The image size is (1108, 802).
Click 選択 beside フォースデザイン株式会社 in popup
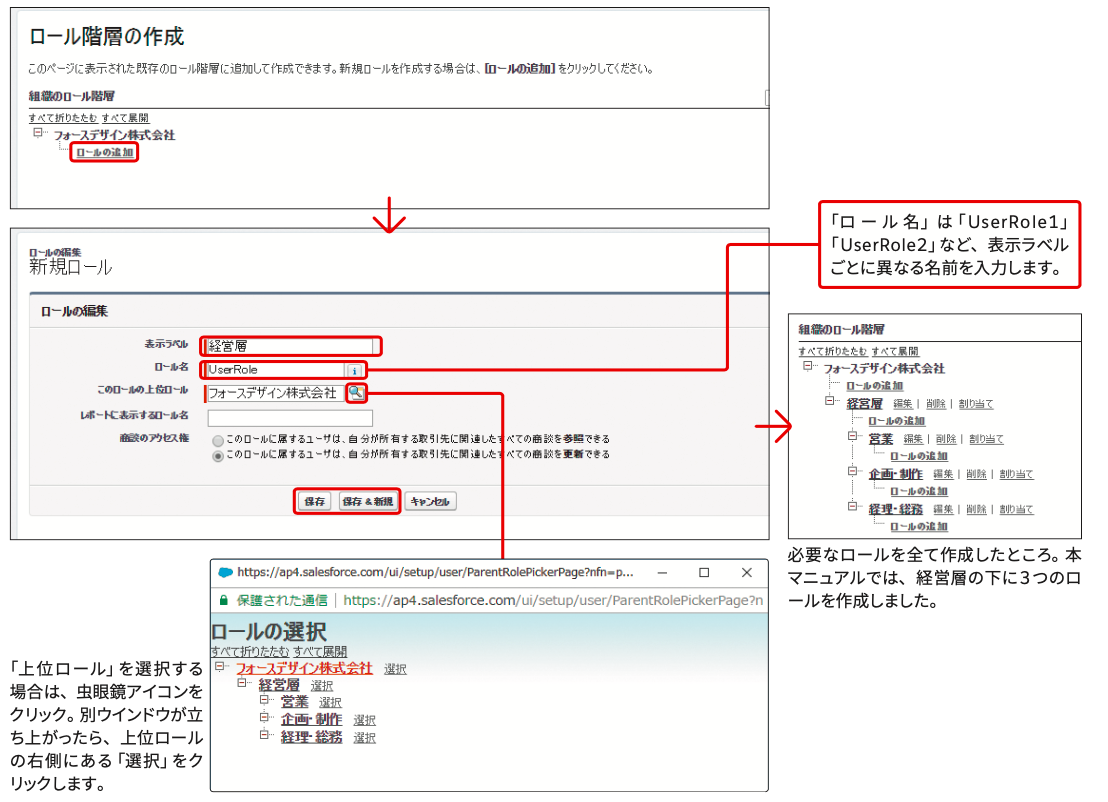click(395, 669)
